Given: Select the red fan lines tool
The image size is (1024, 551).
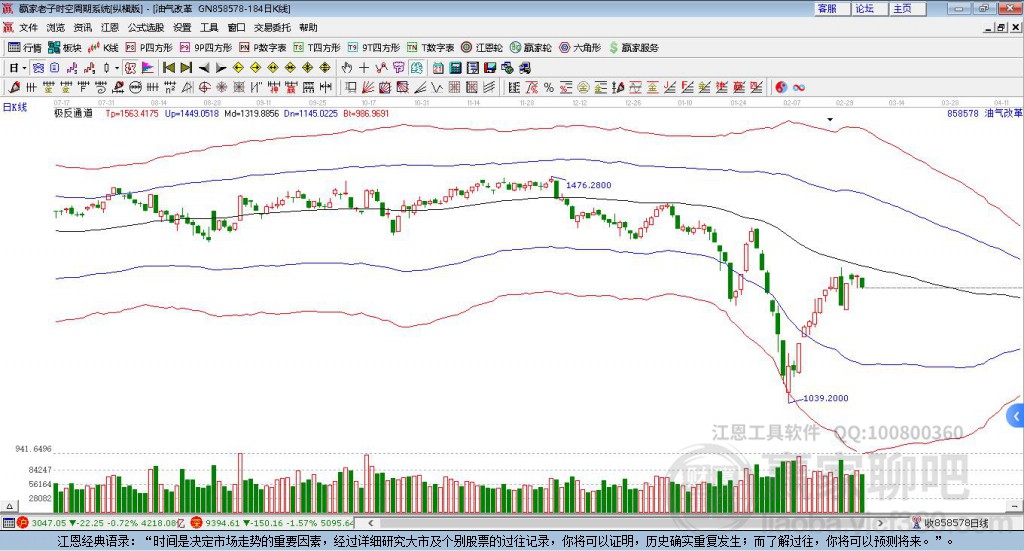Looking at the screenshot, I should pos(368,87).
